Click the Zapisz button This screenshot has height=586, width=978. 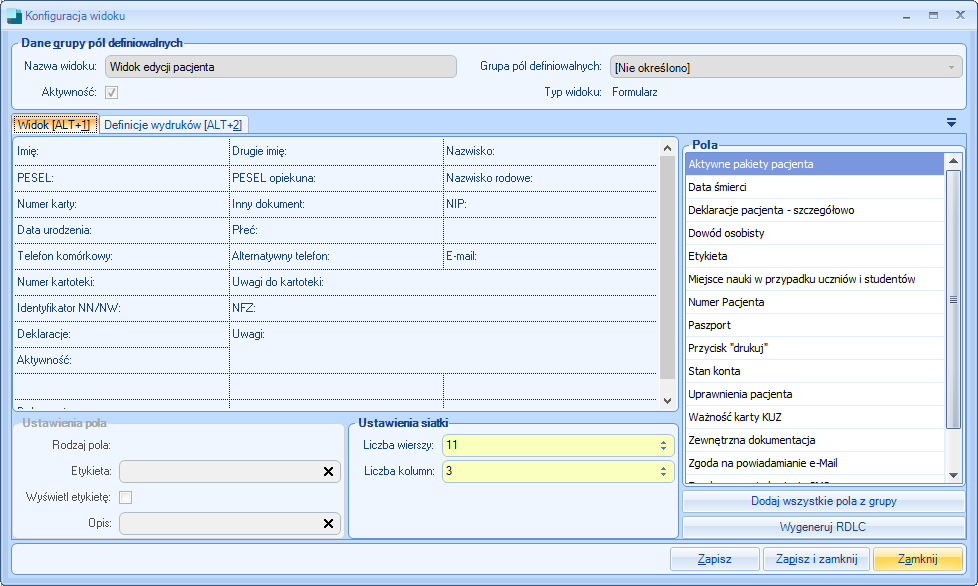[715, 559]
